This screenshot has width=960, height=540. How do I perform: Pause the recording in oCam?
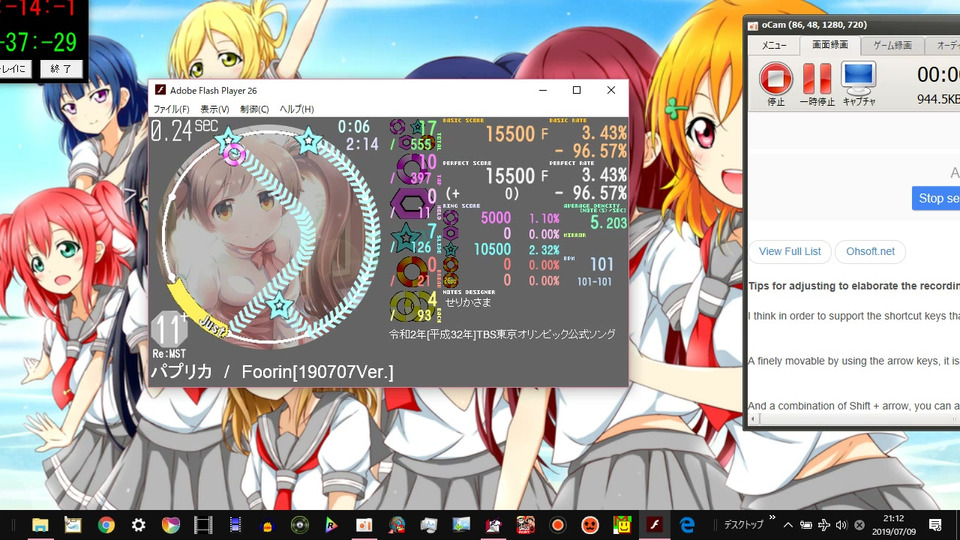[817, 78]
